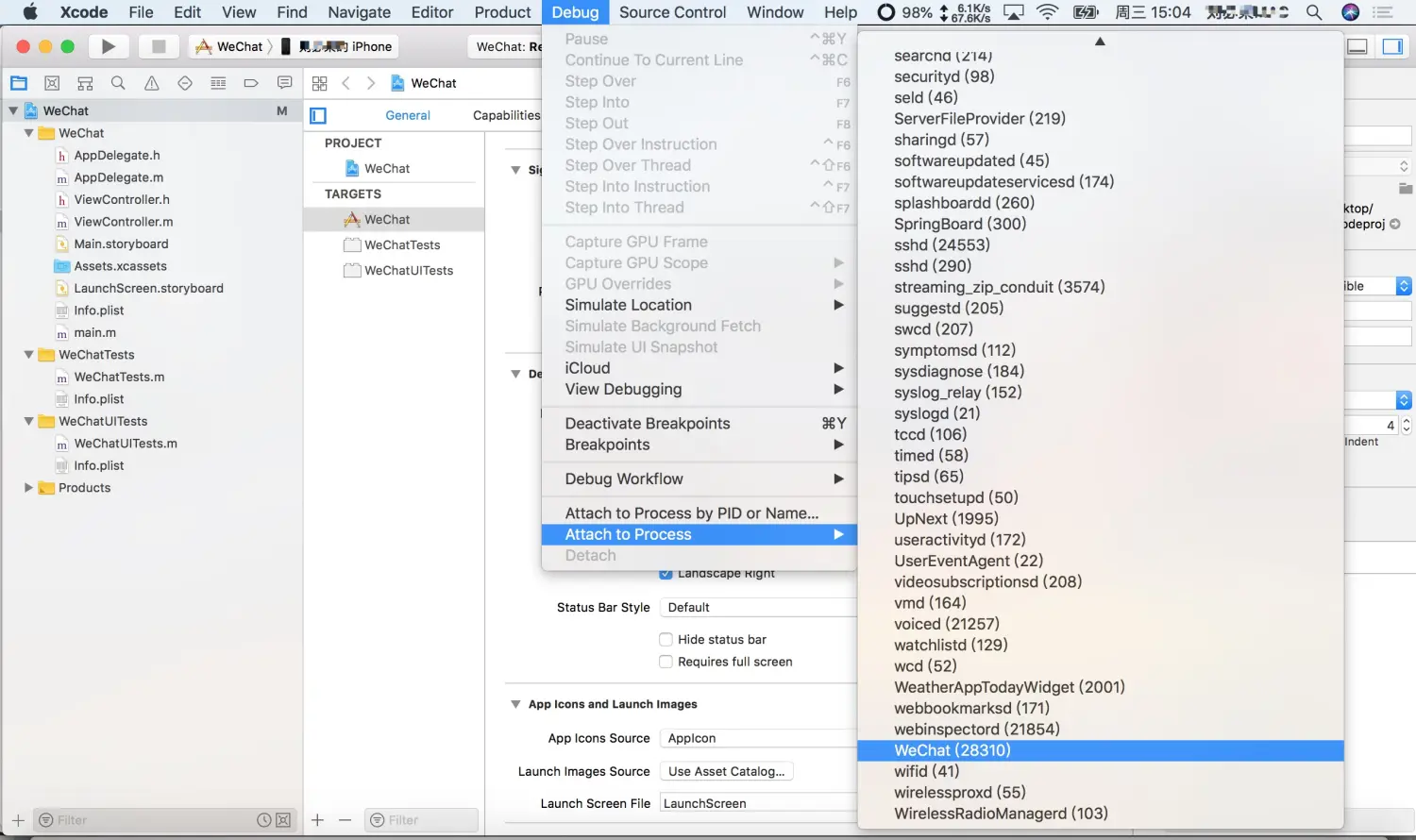Stop the running scheme
This screenshot has height=840, width=1416.
point(159,46)
